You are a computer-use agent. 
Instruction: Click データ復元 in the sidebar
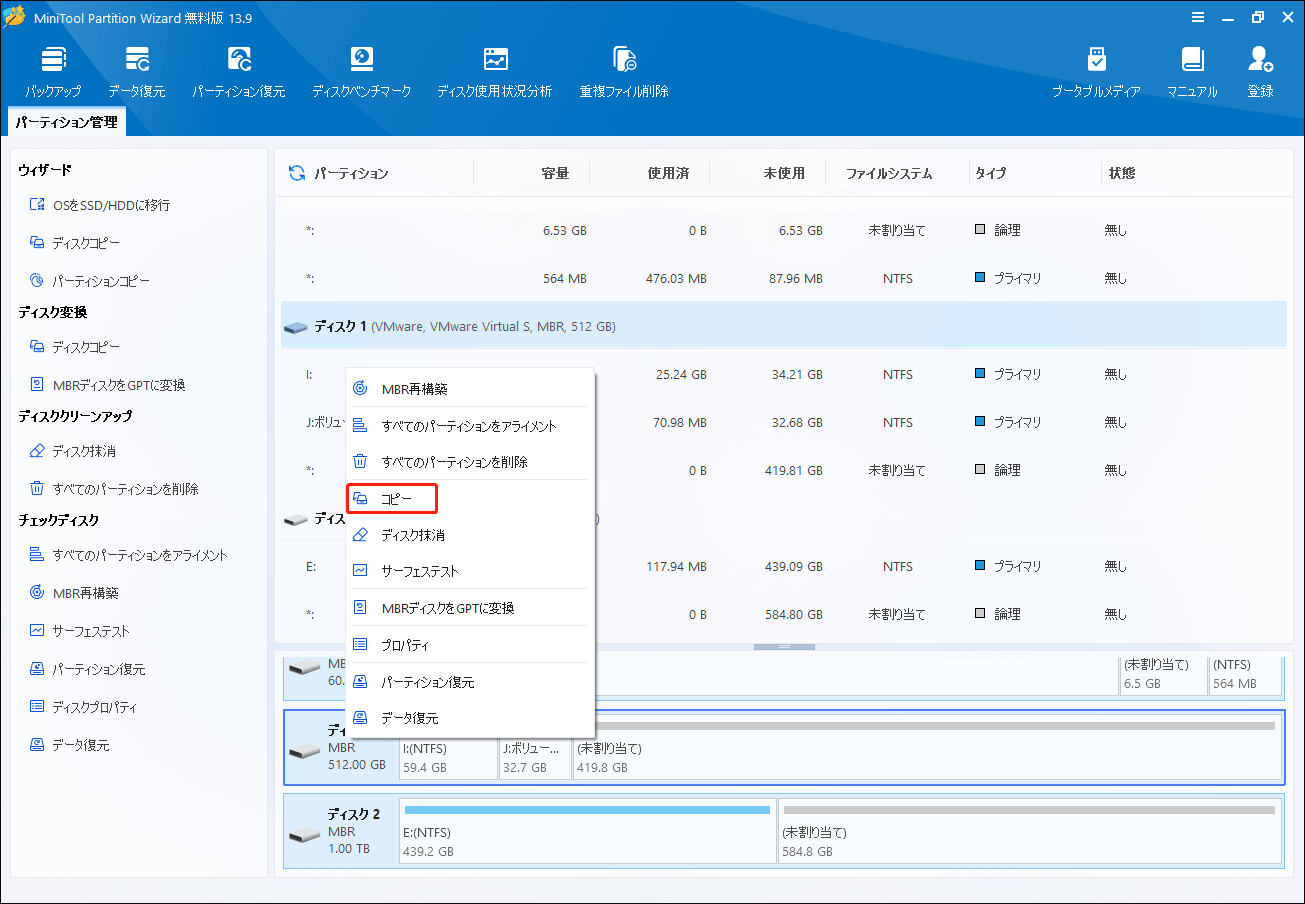[69, 745]
